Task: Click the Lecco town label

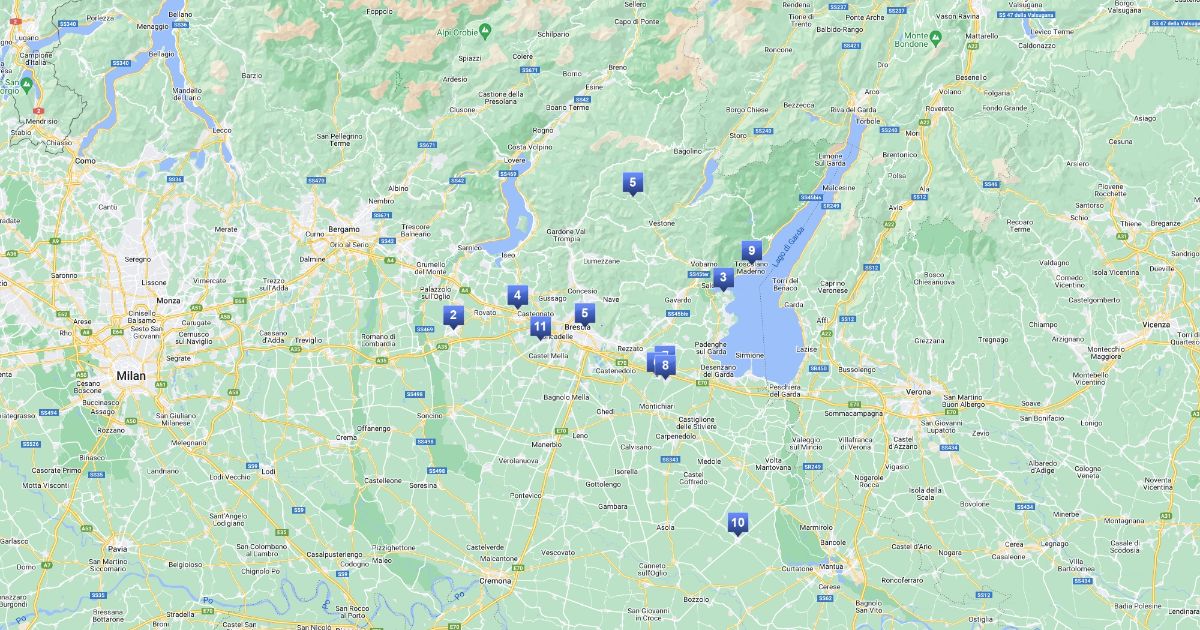Action: click(x=222, y=130)
